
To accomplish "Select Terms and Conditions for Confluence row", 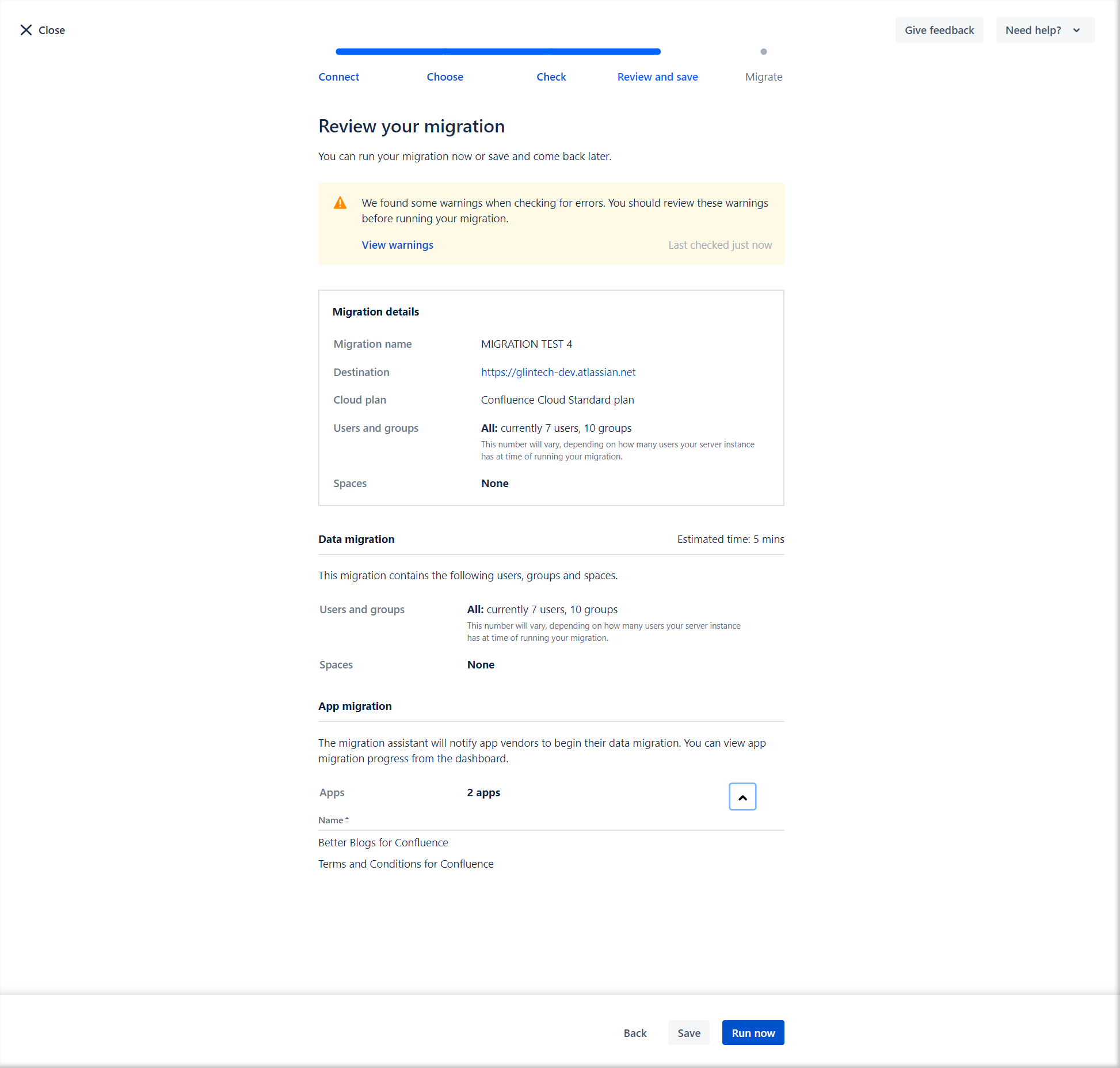I will 406,864.
